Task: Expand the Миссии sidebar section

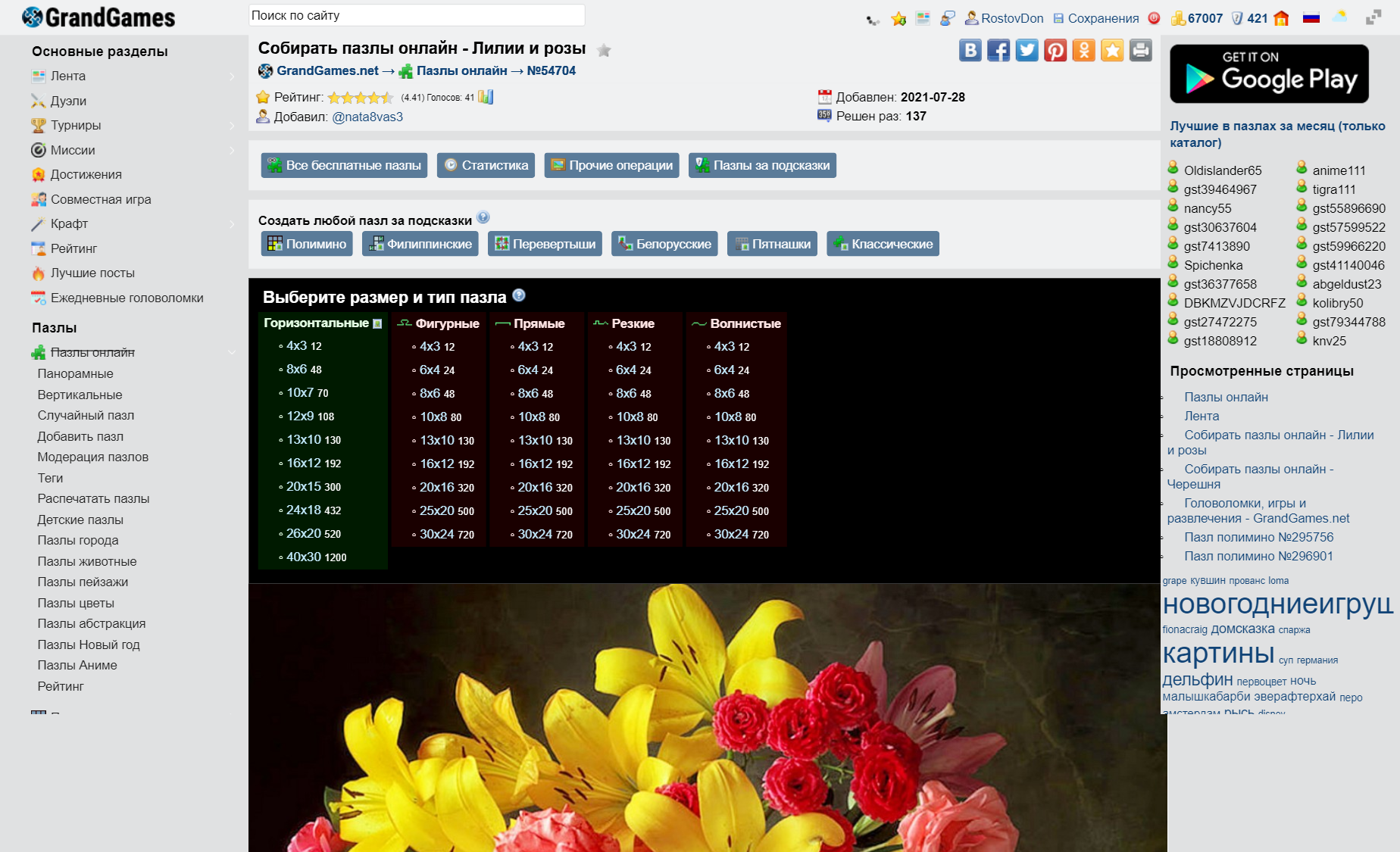Action: coord(232,151)
